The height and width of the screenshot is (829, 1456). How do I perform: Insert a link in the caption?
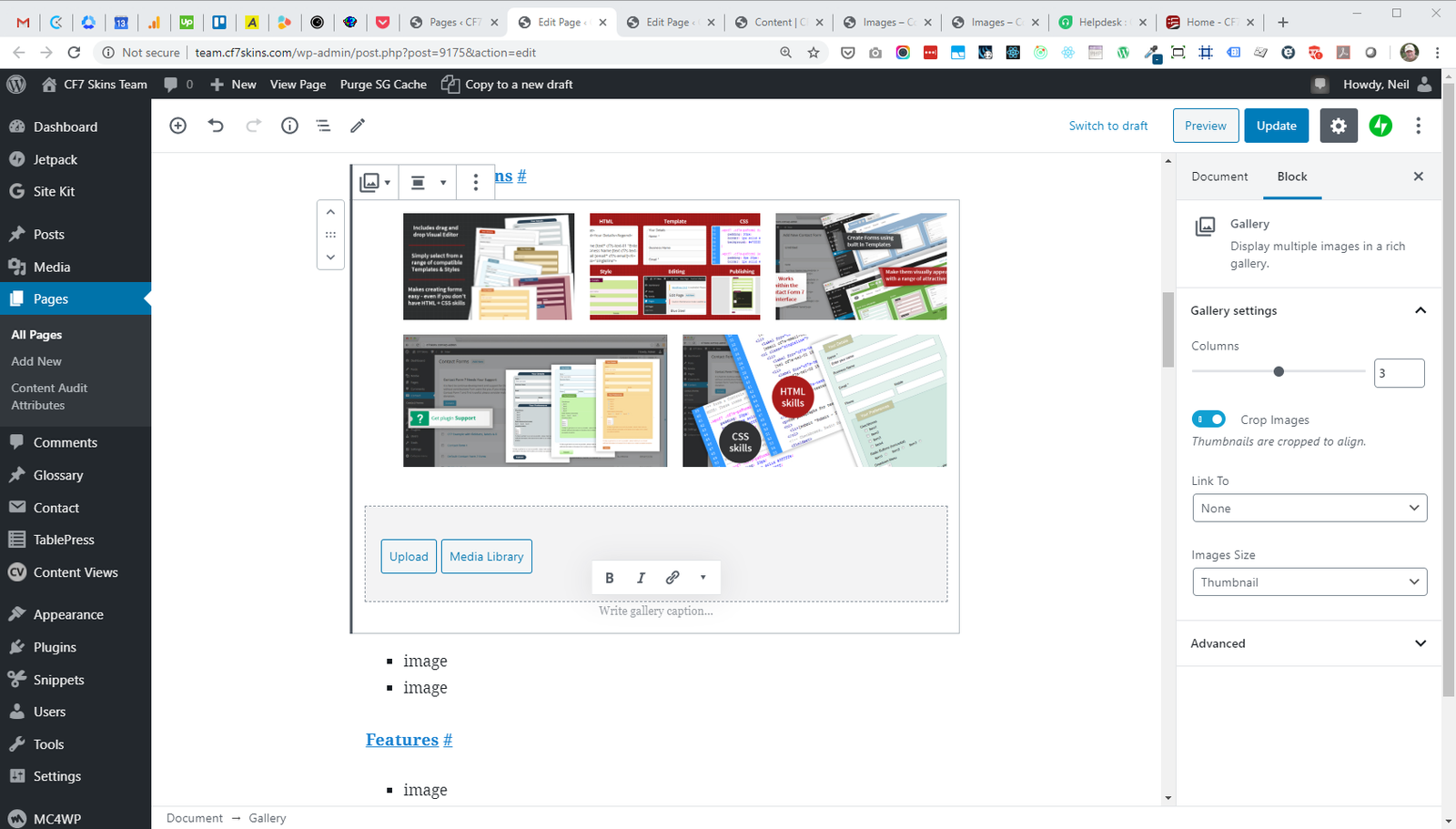pos(672,578)
